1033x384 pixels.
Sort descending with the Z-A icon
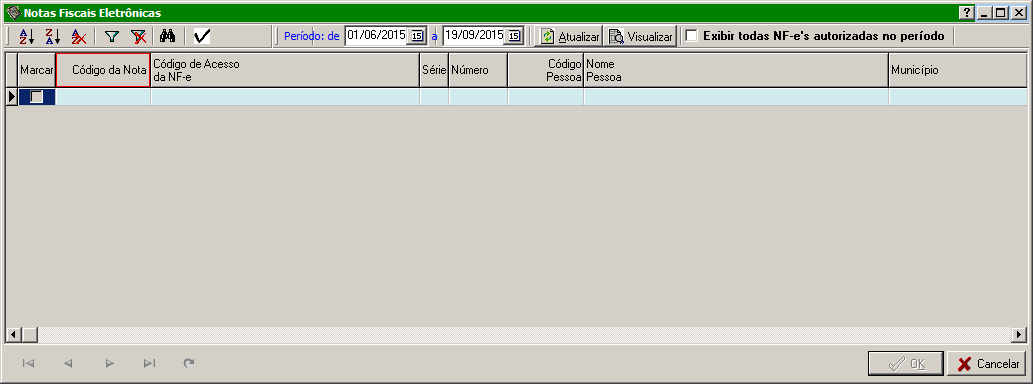point(53,36)
